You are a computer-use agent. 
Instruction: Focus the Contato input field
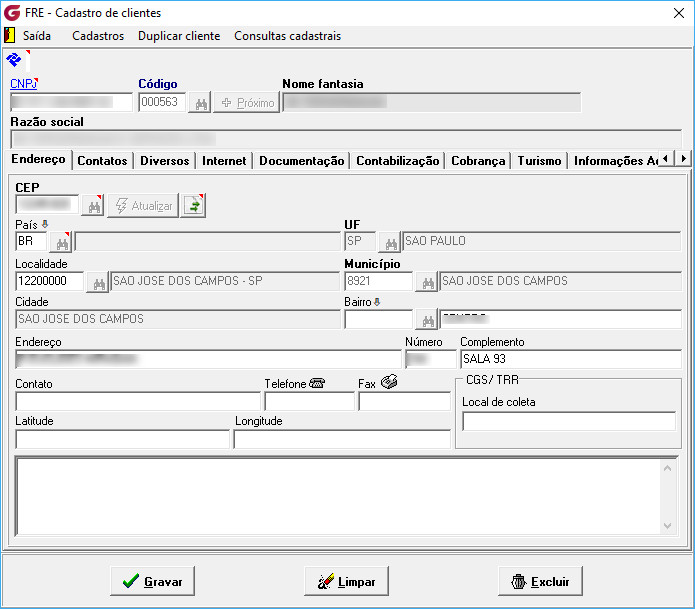pos(138,402)
